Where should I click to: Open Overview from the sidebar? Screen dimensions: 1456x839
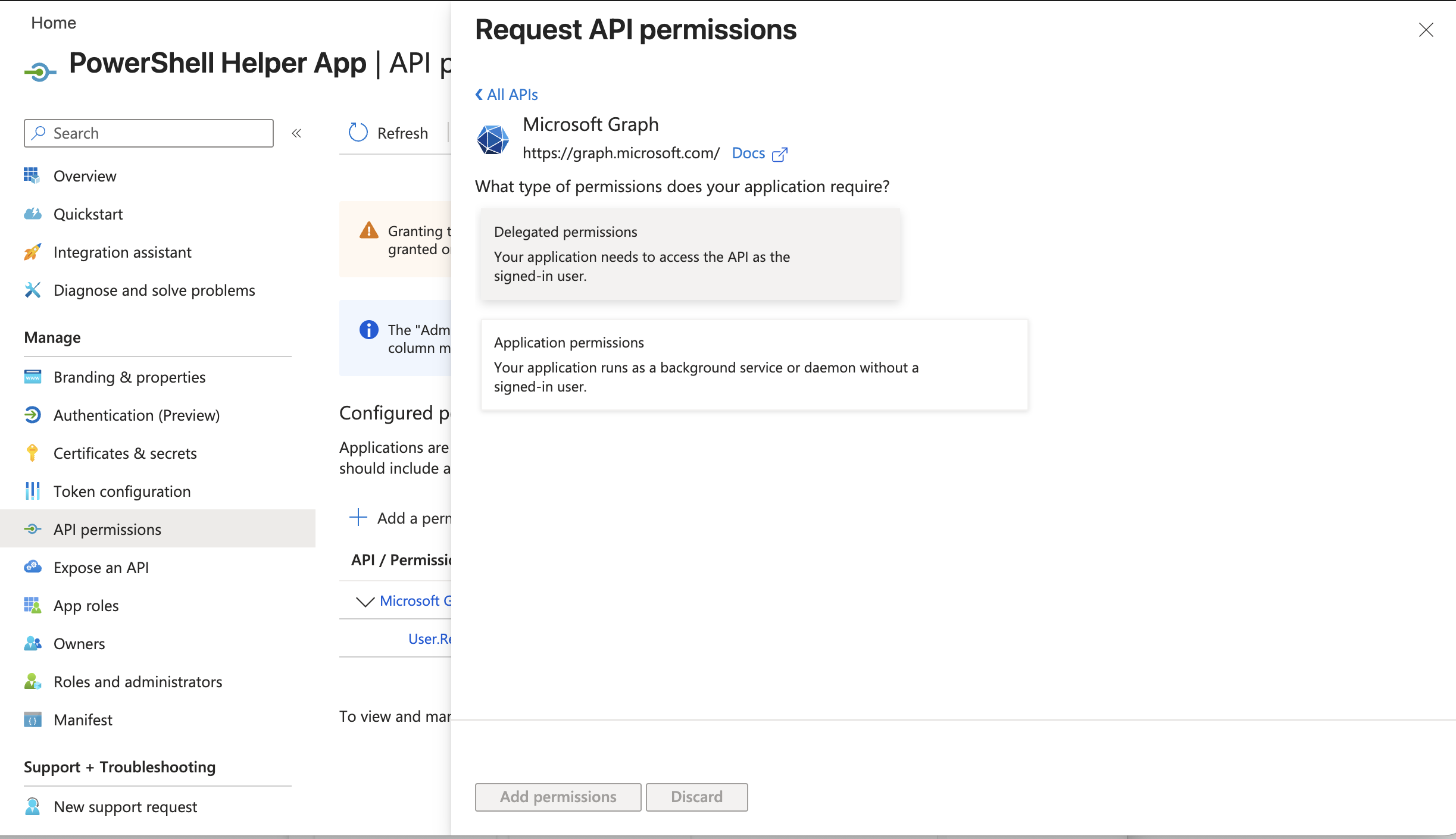tap(85, 176)
